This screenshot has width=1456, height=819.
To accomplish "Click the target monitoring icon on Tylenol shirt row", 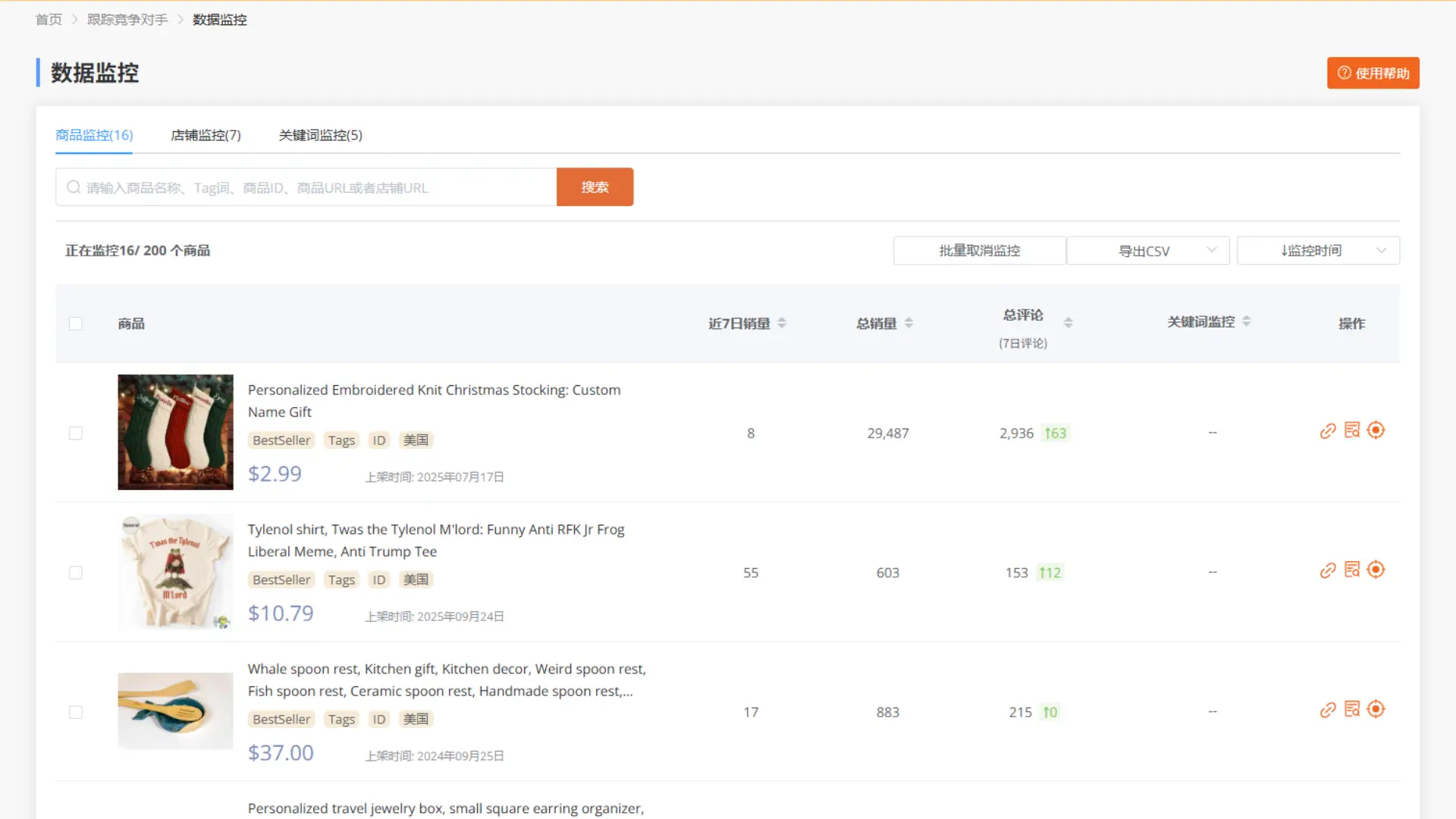I will click(1376, 570).
